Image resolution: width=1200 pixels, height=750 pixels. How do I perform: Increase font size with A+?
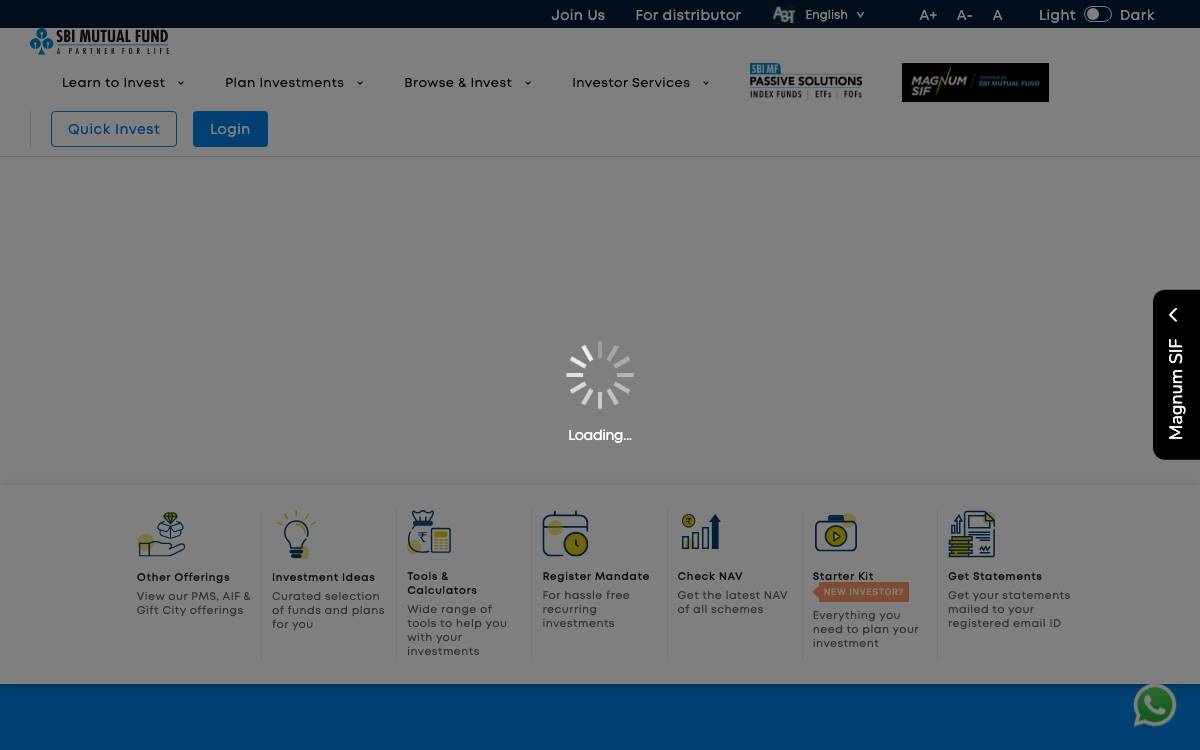click(928, 15)
